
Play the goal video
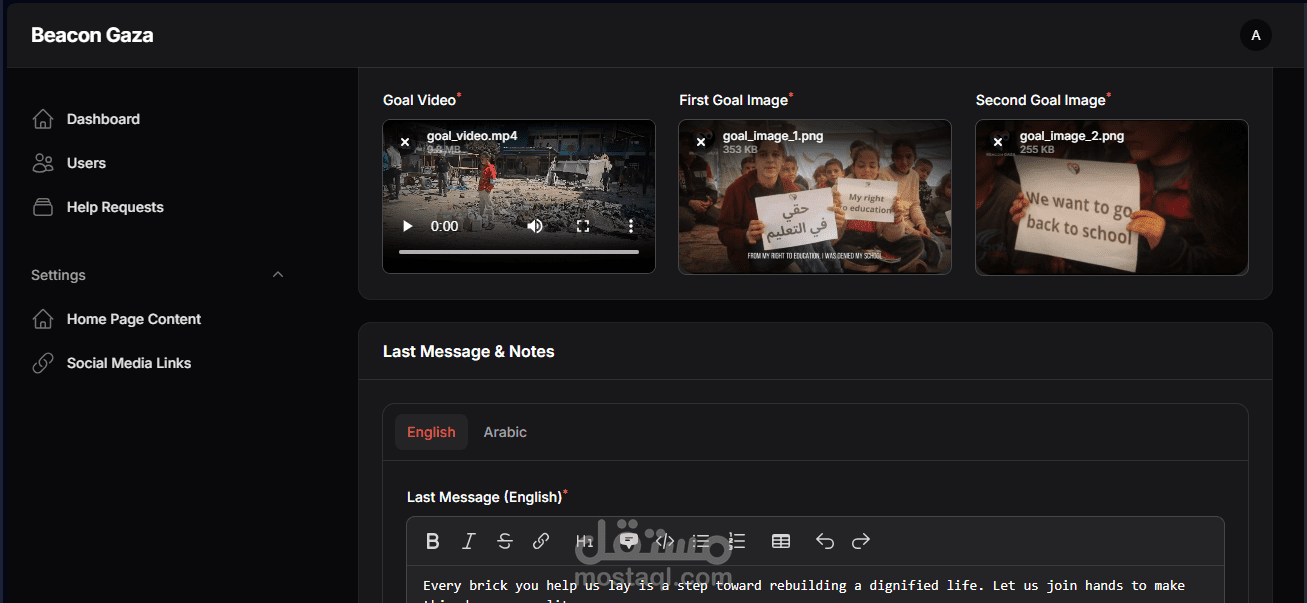(408, 226)
